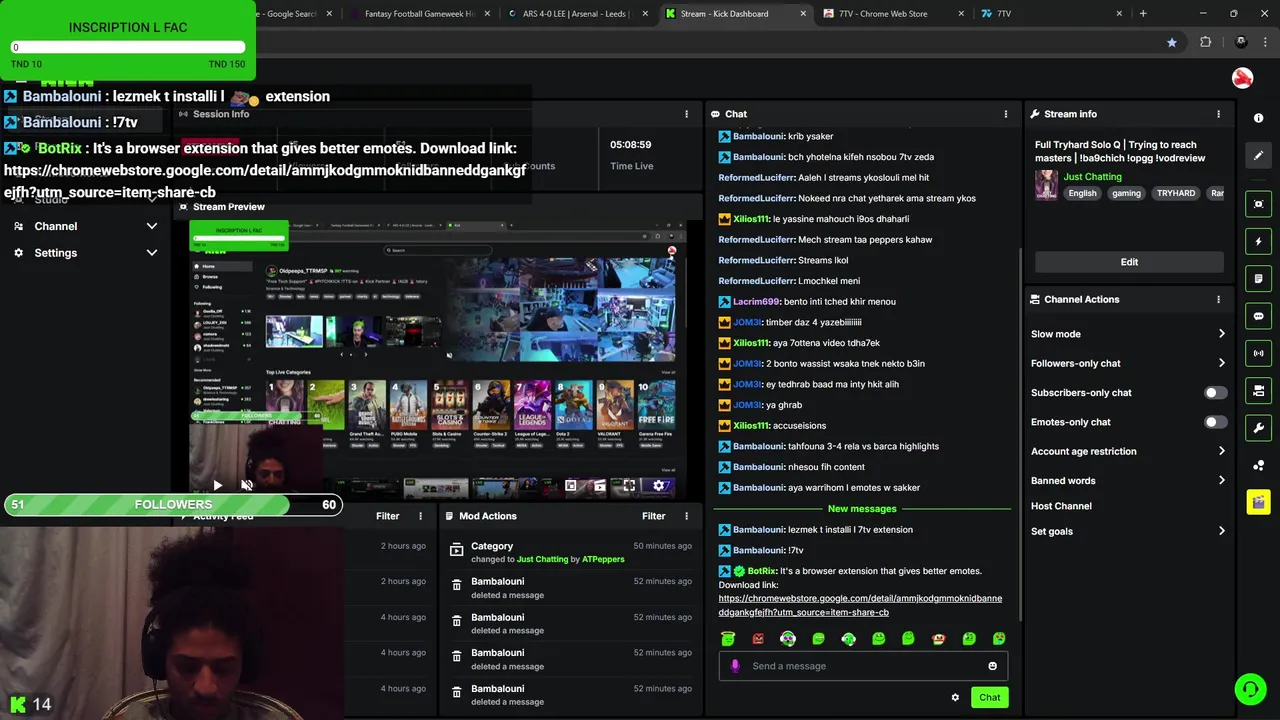Open a new browser tab

[1143, 14]
